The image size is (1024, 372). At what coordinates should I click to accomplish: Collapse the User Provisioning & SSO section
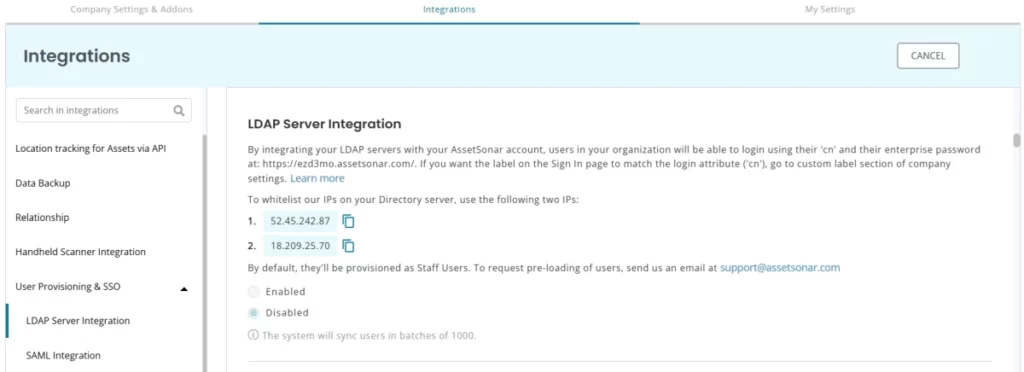184,288
